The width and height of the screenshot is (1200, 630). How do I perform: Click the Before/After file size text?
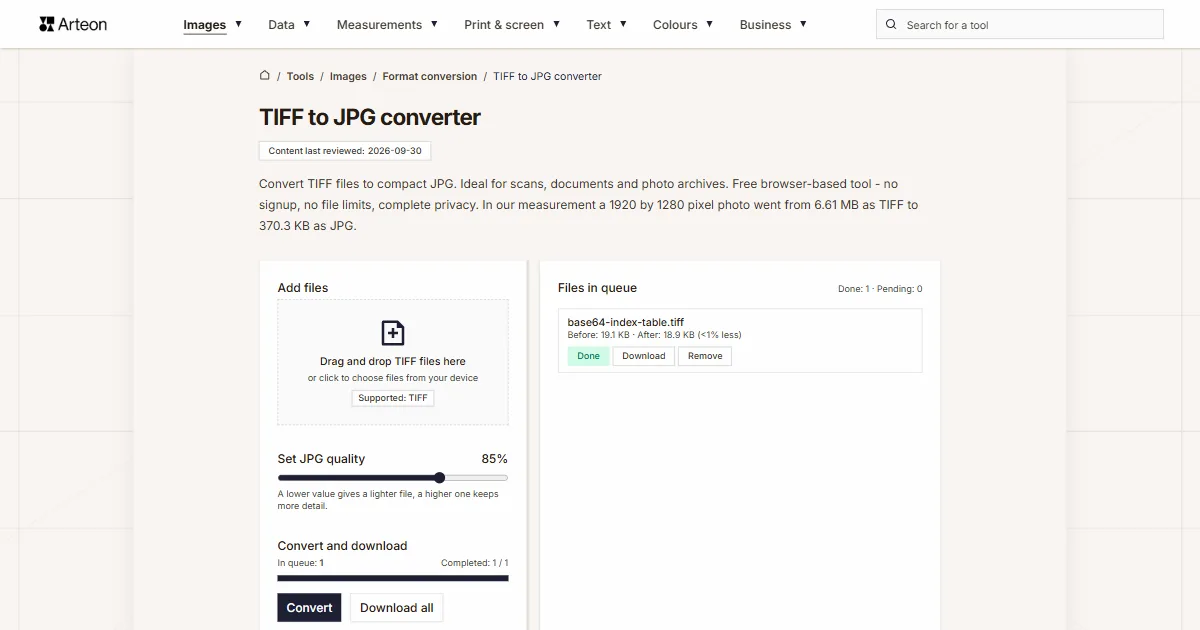pos(655,335)
